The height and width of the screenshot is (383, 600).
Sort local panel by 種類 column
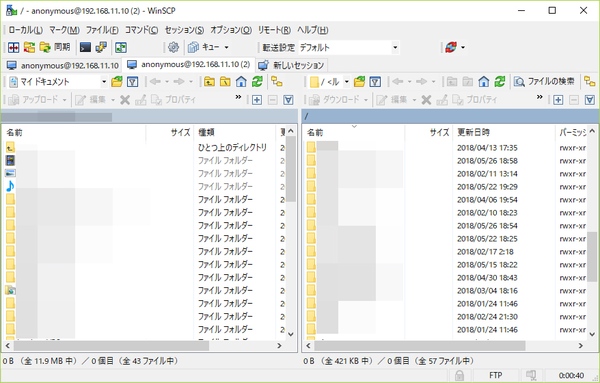[x=235, y=132]
